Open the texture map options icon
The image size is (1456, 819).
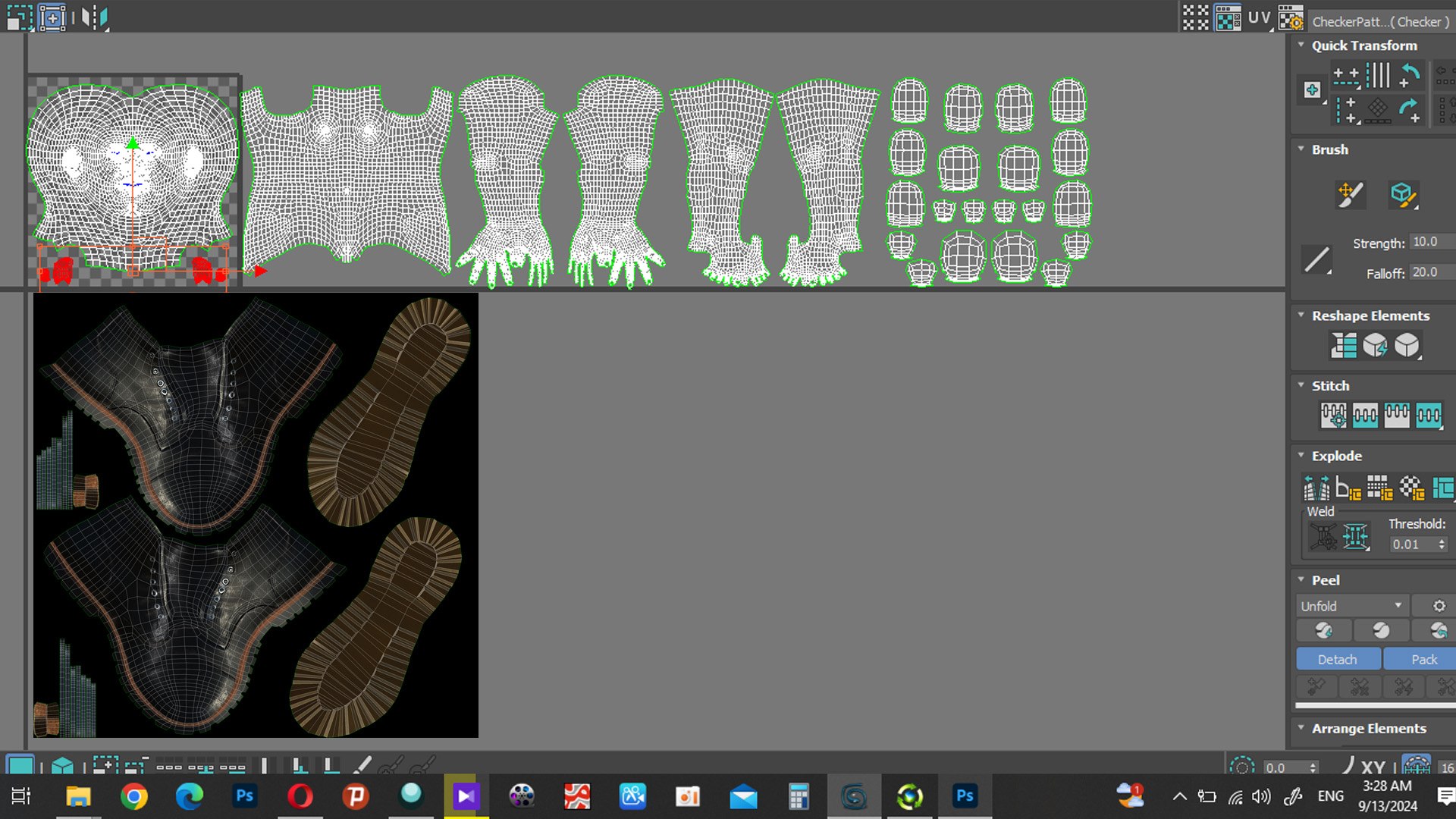(x=1291, y=17)
